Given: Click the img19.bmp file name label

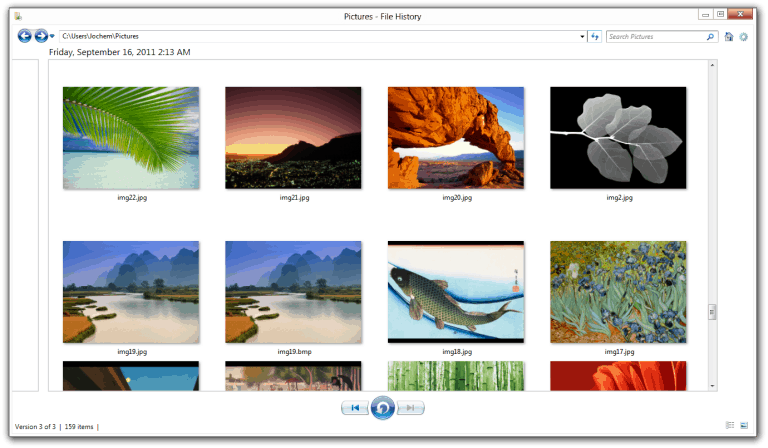Looking at the screenshot, I should (x=294, y=352).
